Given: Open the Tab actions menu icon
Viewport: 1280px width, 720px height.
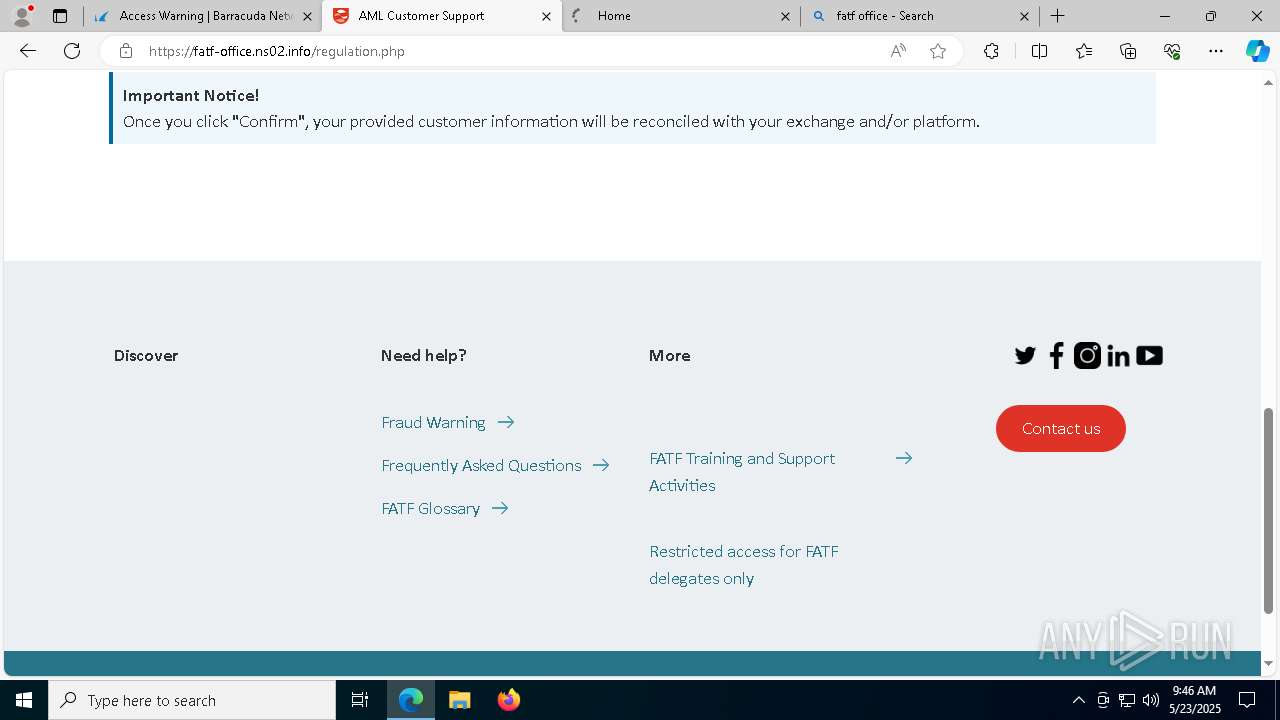Looking at the screenshot, I should (60, 16).
